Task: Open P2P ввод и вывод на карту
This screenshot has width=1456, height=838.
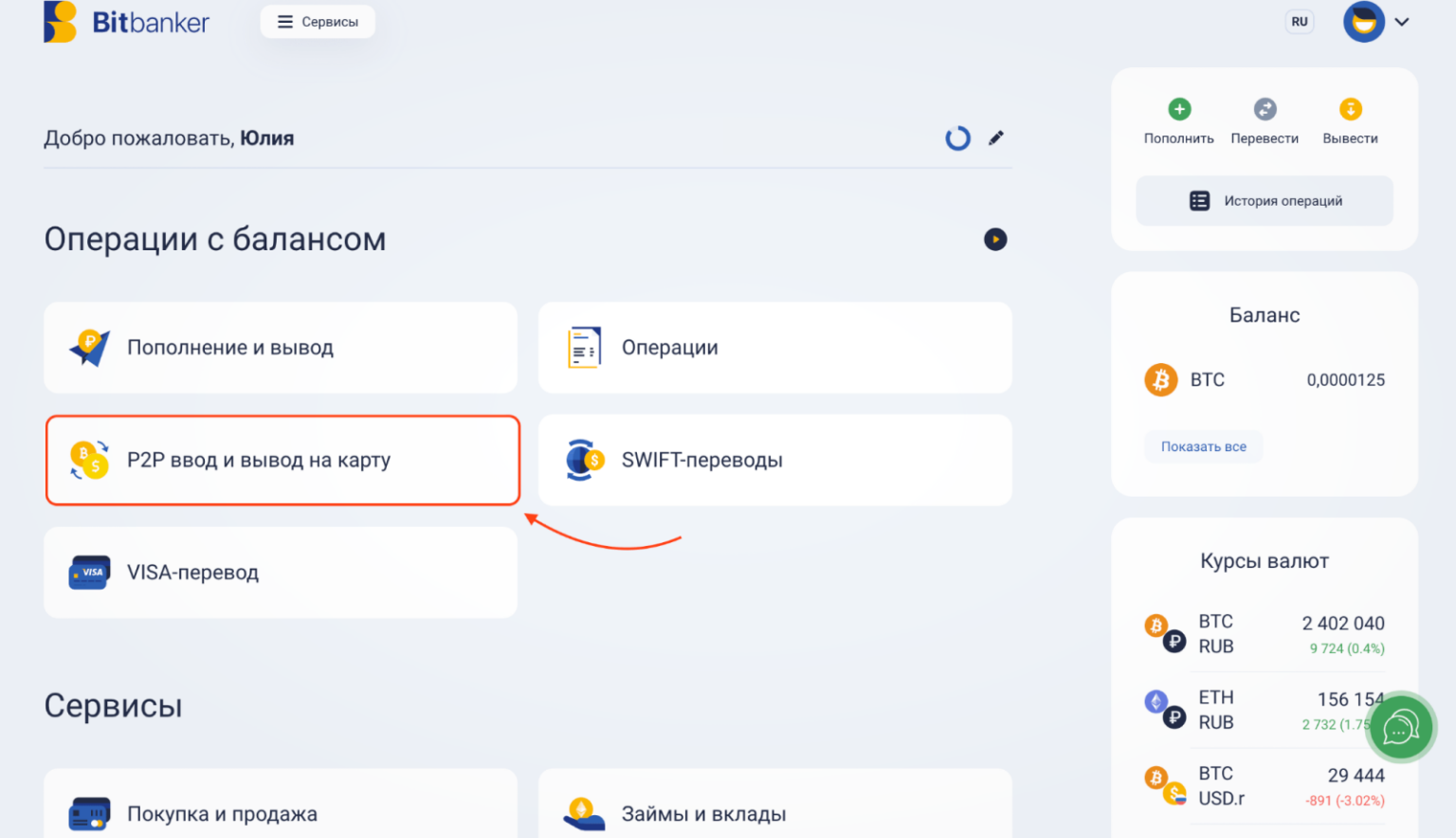Action: click(x=282, y=461)
